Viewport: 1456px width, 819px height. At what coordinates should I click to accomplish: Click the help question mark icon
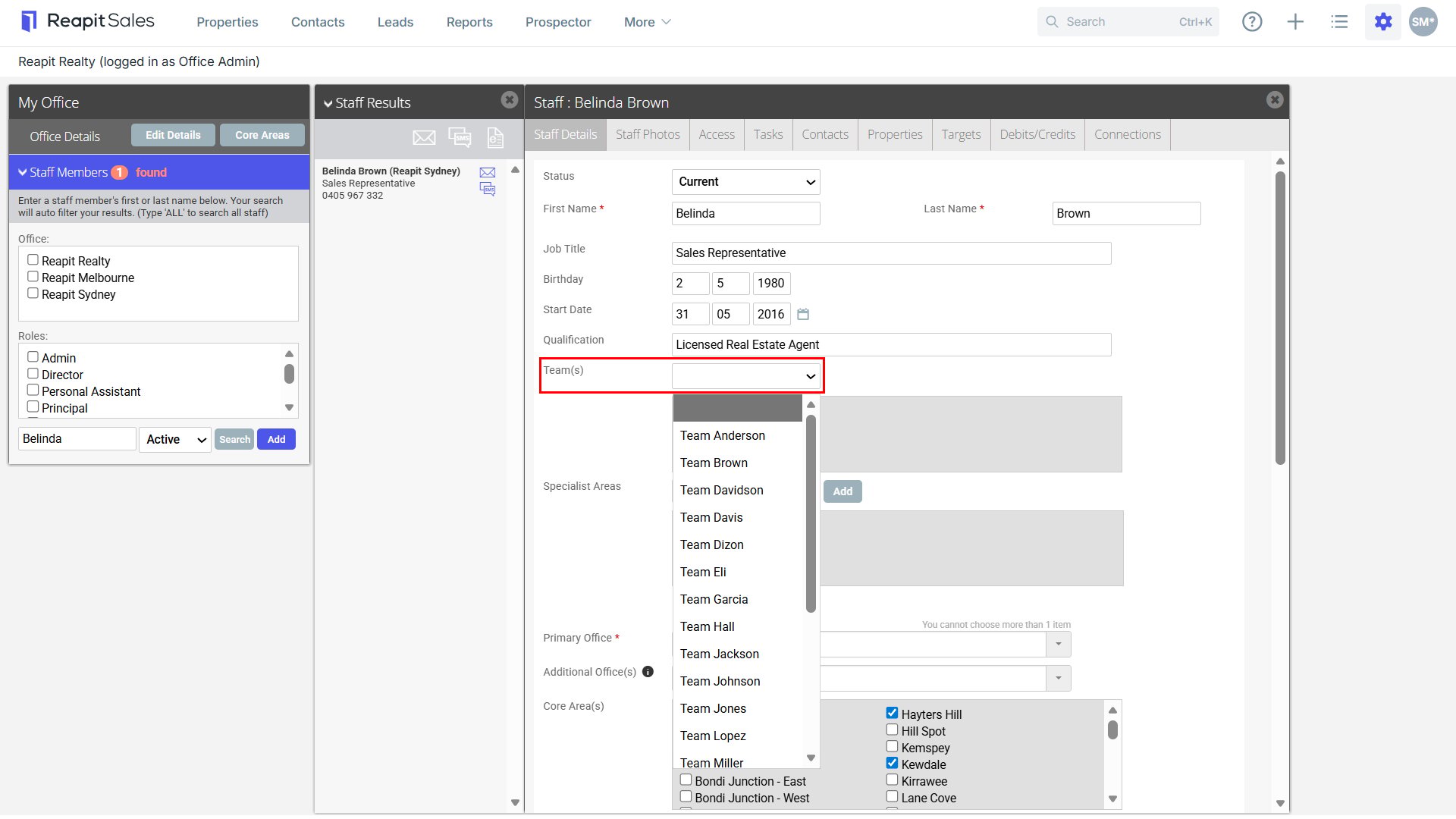coord(1252,22)
